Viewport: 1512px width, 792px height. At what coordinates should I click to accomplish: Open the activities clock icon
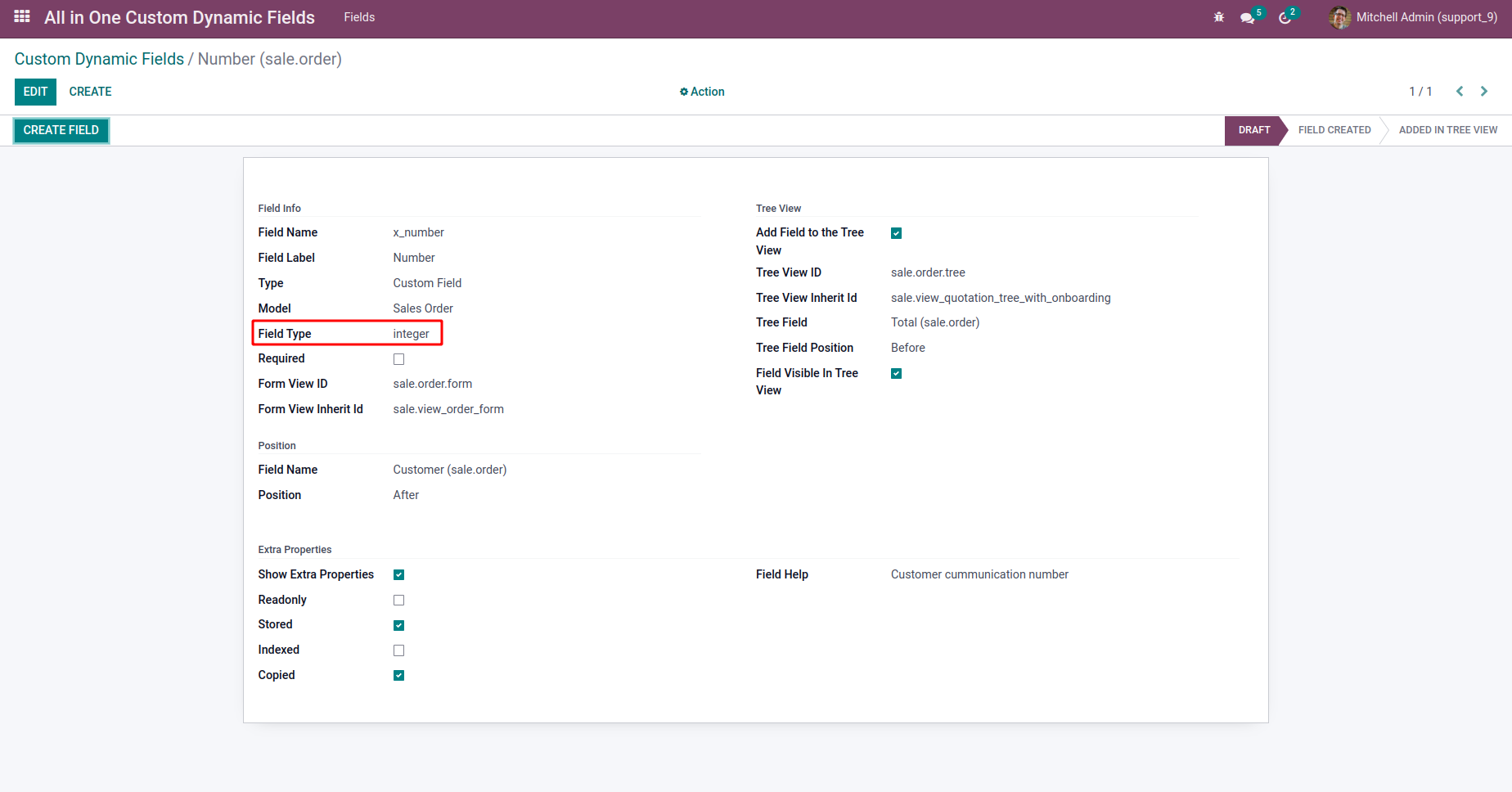pyautogui.click(x=1285, y=18)
